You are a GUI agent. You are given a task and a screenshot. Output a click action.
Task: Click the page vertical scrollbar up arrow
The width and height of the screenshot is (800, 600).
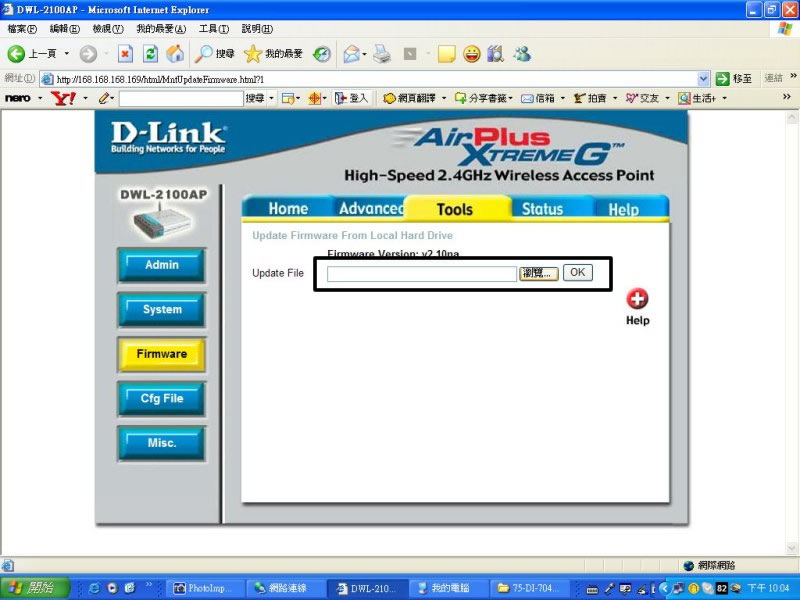[791, 117]
